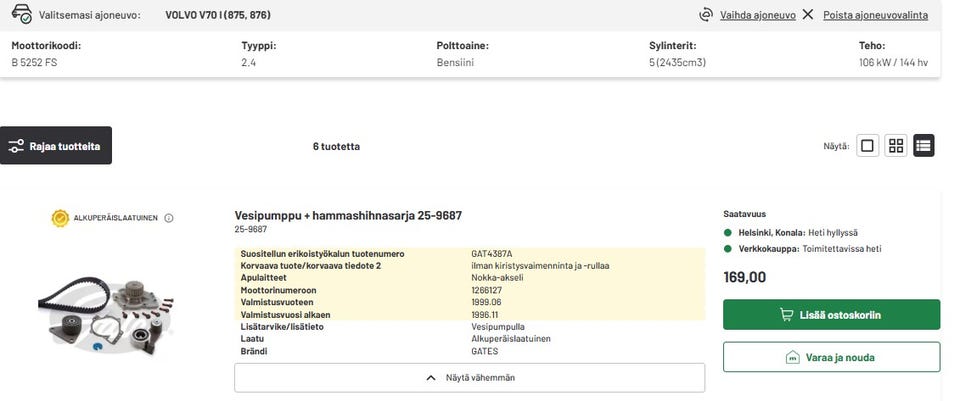Viewport: 960px width, 401px height.
Task: Add product with Lisää ostoskoriin button
Action: [831, 315]
